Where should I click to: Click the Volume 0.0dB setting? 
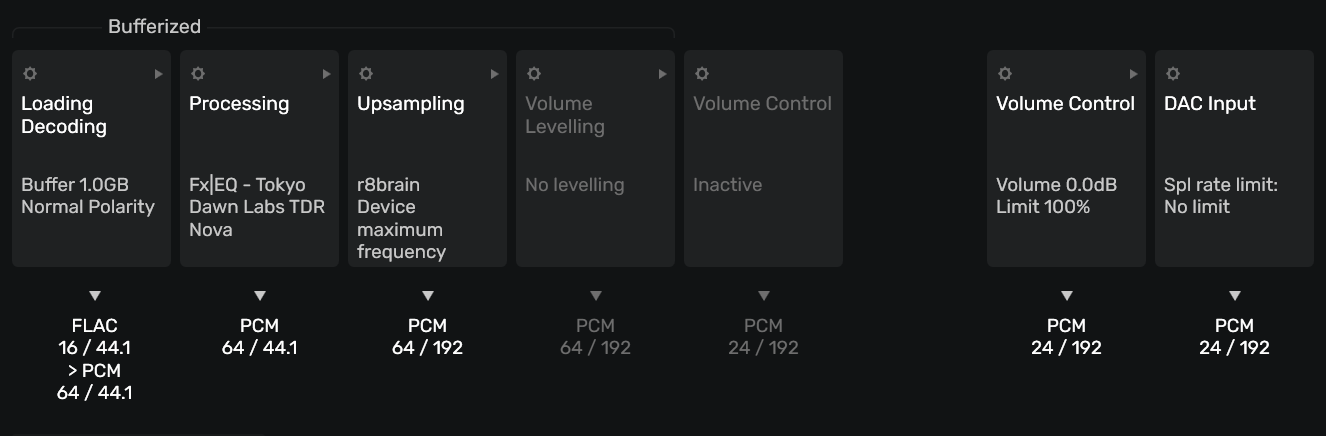(x=1056, y=185)
